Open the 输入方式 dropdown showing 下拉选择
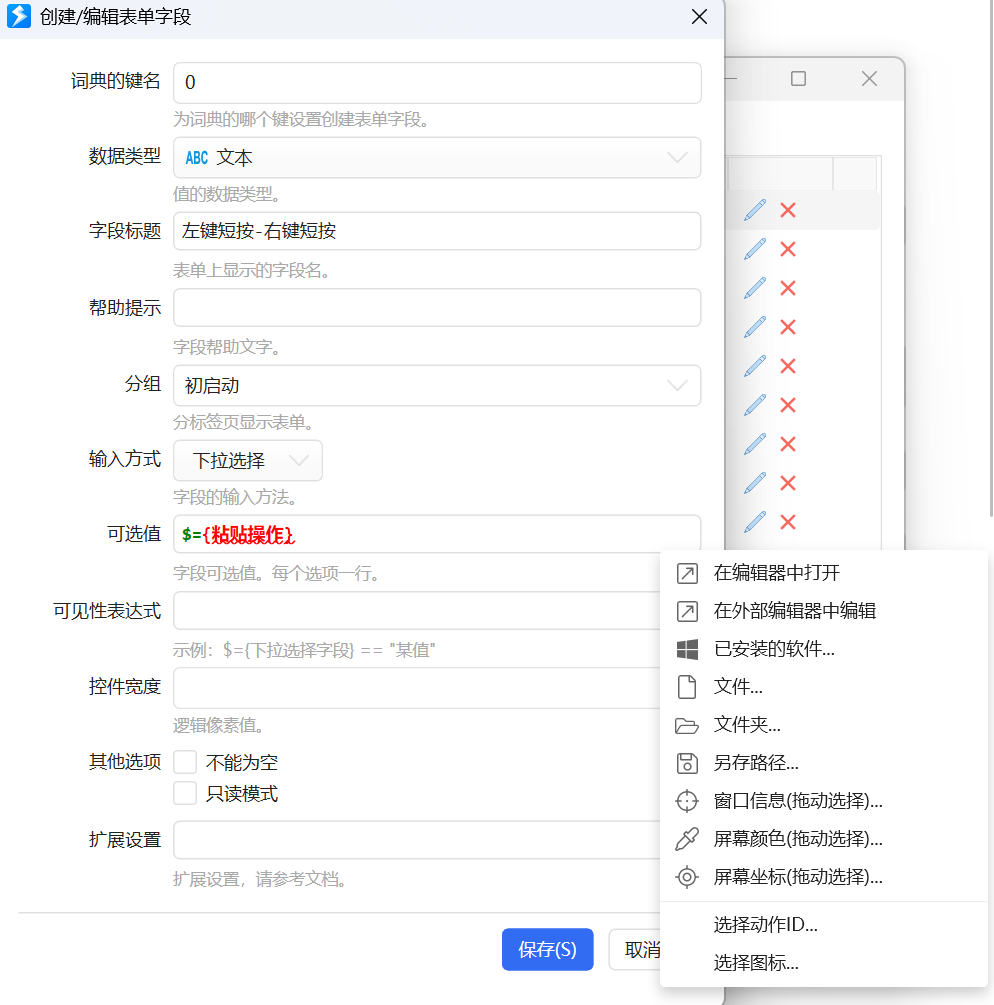The width and height of the screenshot is (994, 1005). point(248,460)
